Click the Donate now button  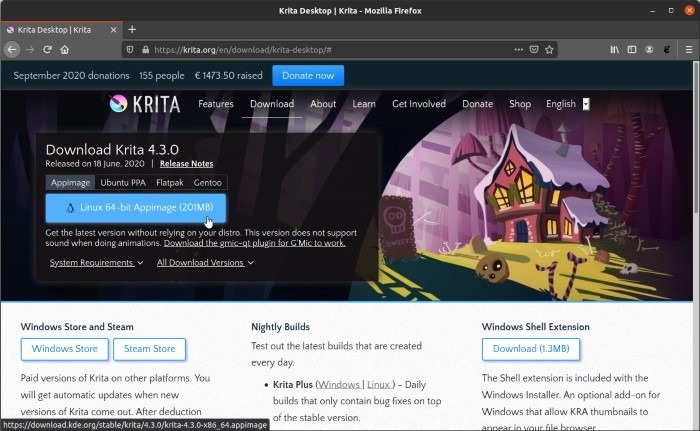(x=307, y=75)
